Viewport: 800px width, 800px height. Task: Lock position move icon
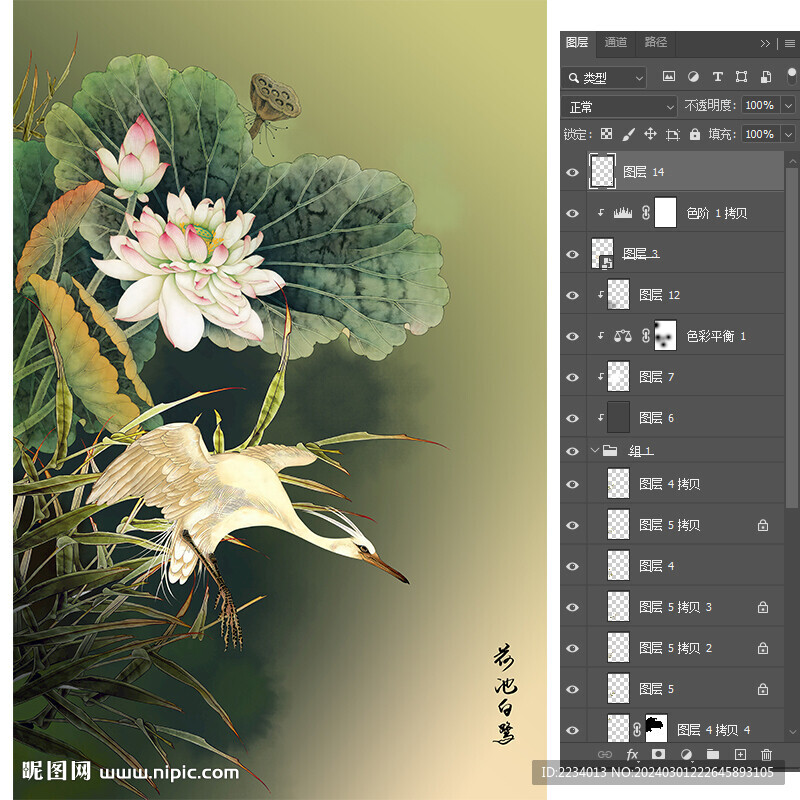pyautogui.click(x=650, y=134)
